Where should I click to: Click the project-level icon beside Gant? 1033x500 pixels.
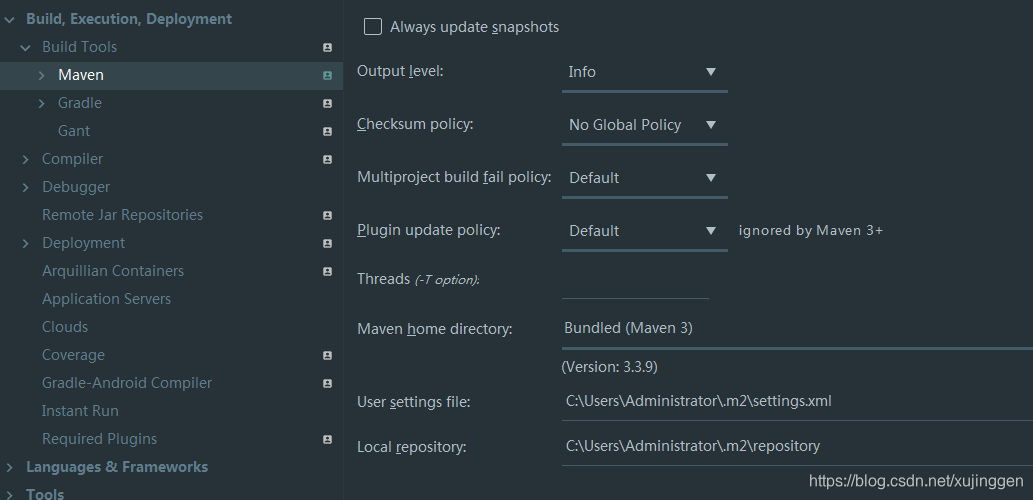327,131
